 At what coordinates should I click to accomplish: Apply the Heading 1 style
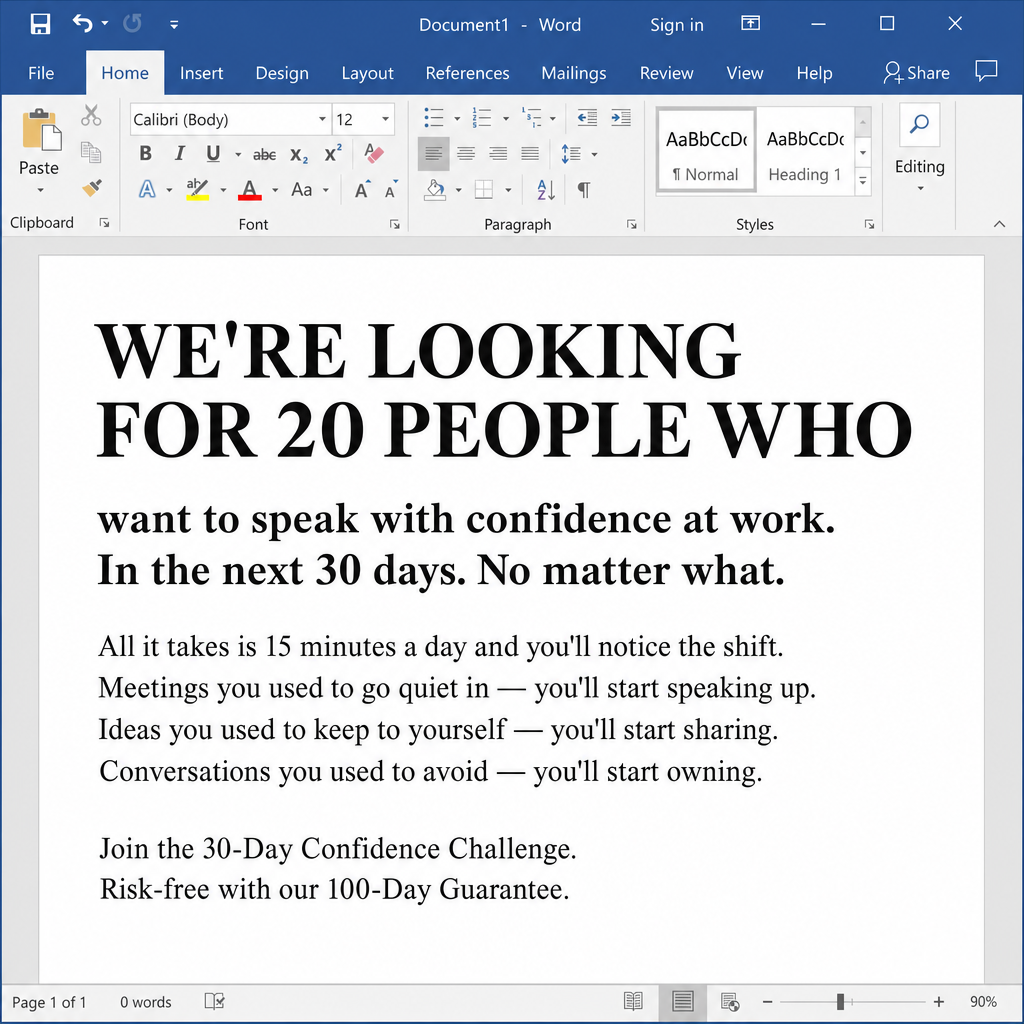(805, 151)
